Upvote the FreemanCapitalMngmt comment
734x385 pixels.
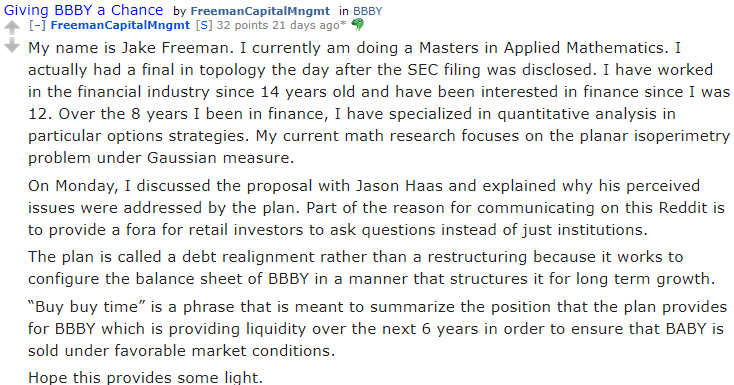click(12, 28)
